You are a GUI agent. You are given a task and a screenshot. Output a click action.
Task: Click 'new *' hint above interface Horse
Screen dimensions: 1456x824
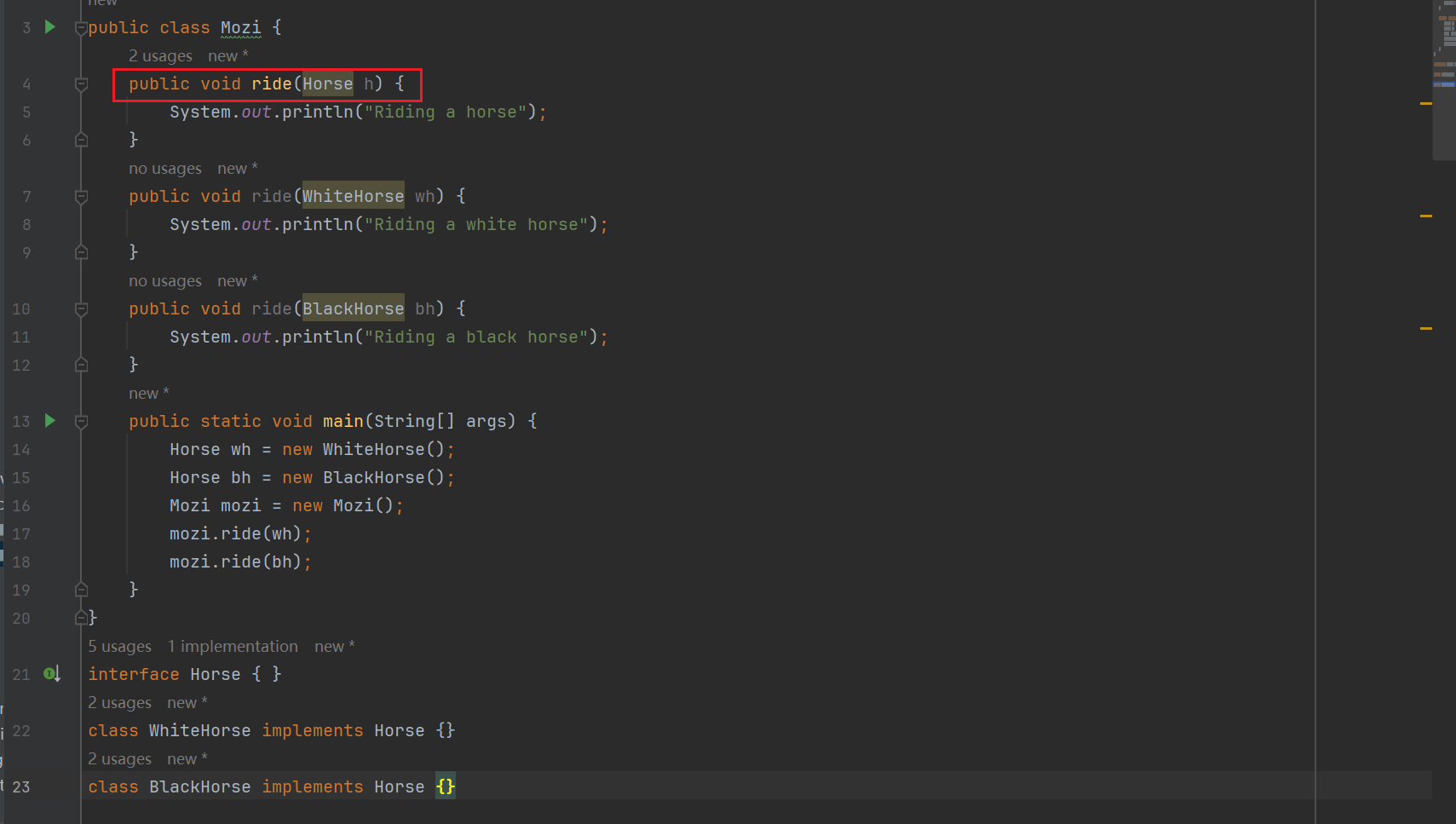tap(335, 647)
